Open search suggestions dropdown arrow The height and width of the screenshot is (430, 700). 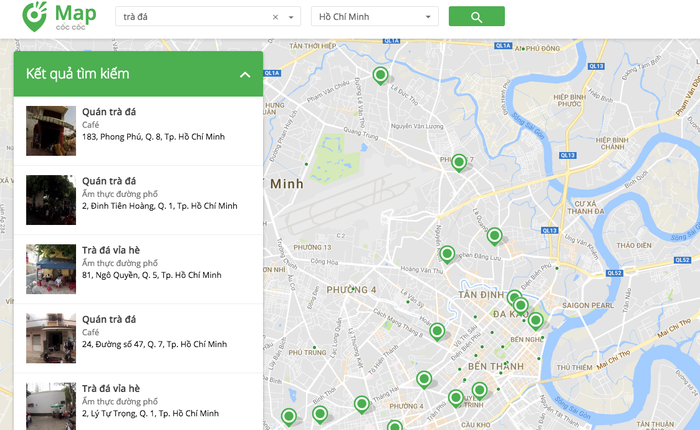pyautogui.click(x=291, y=17)
